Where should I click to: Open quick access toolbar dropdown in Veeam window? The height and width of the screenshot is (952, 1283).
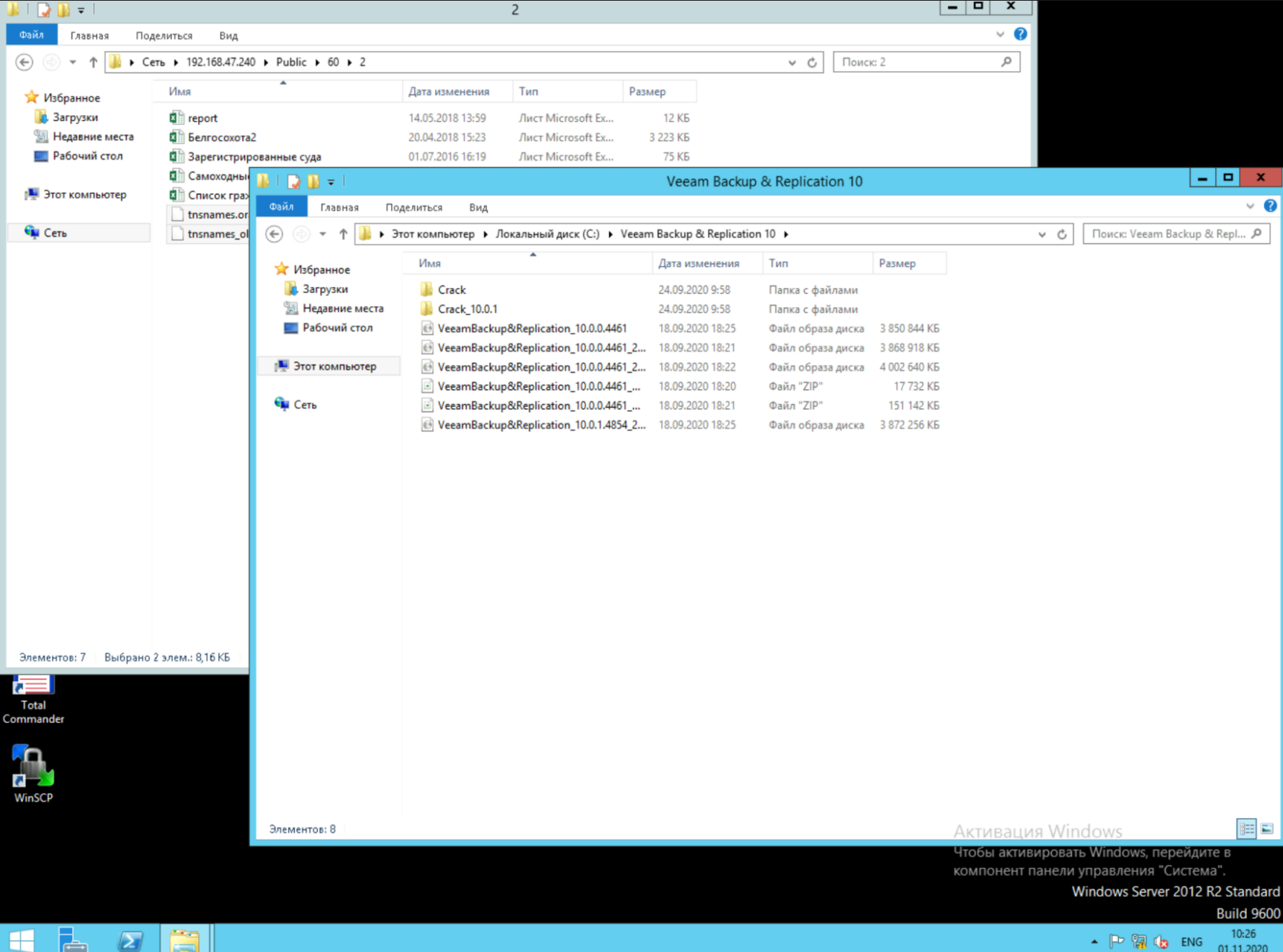click(x=331, y=182)
